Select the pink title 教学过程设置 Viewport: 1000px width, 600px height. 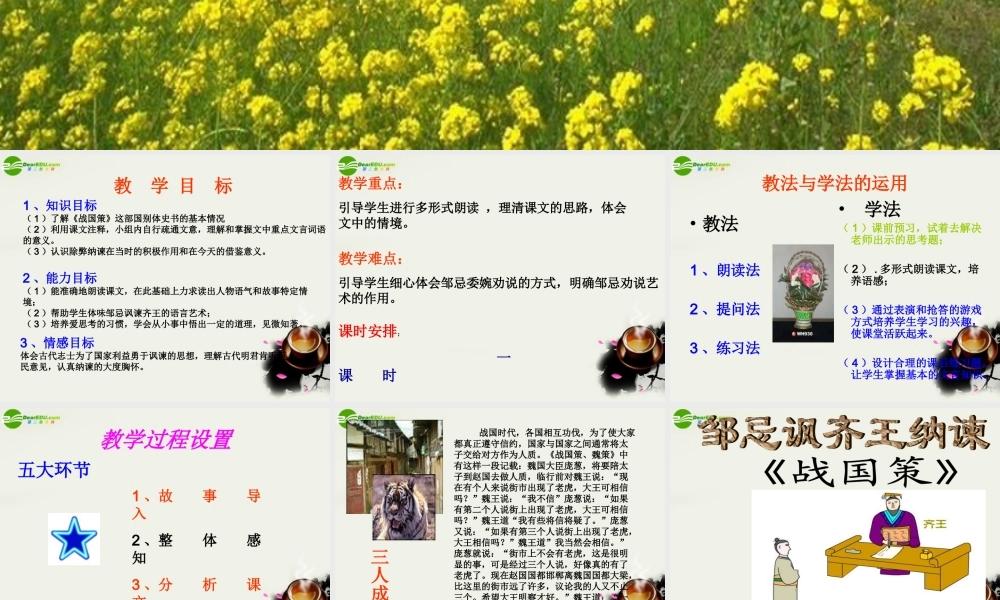tap(166, 439)
